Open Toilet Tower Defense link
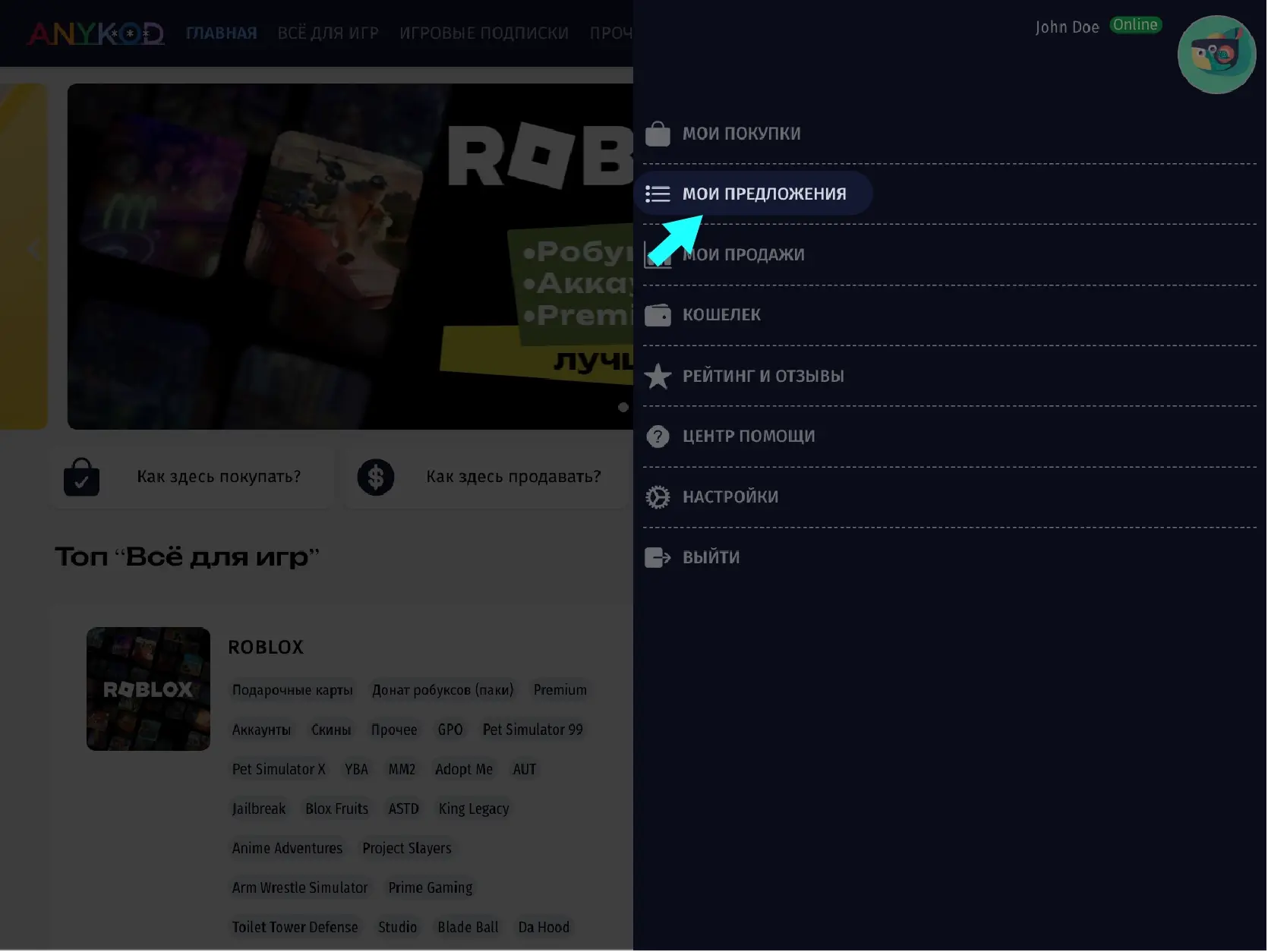 (295, 927)
